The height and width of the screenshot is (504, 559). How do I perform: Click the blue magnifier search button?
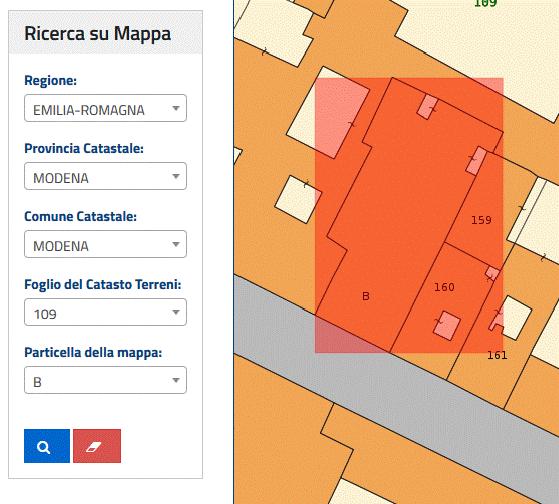pos(47,446)
